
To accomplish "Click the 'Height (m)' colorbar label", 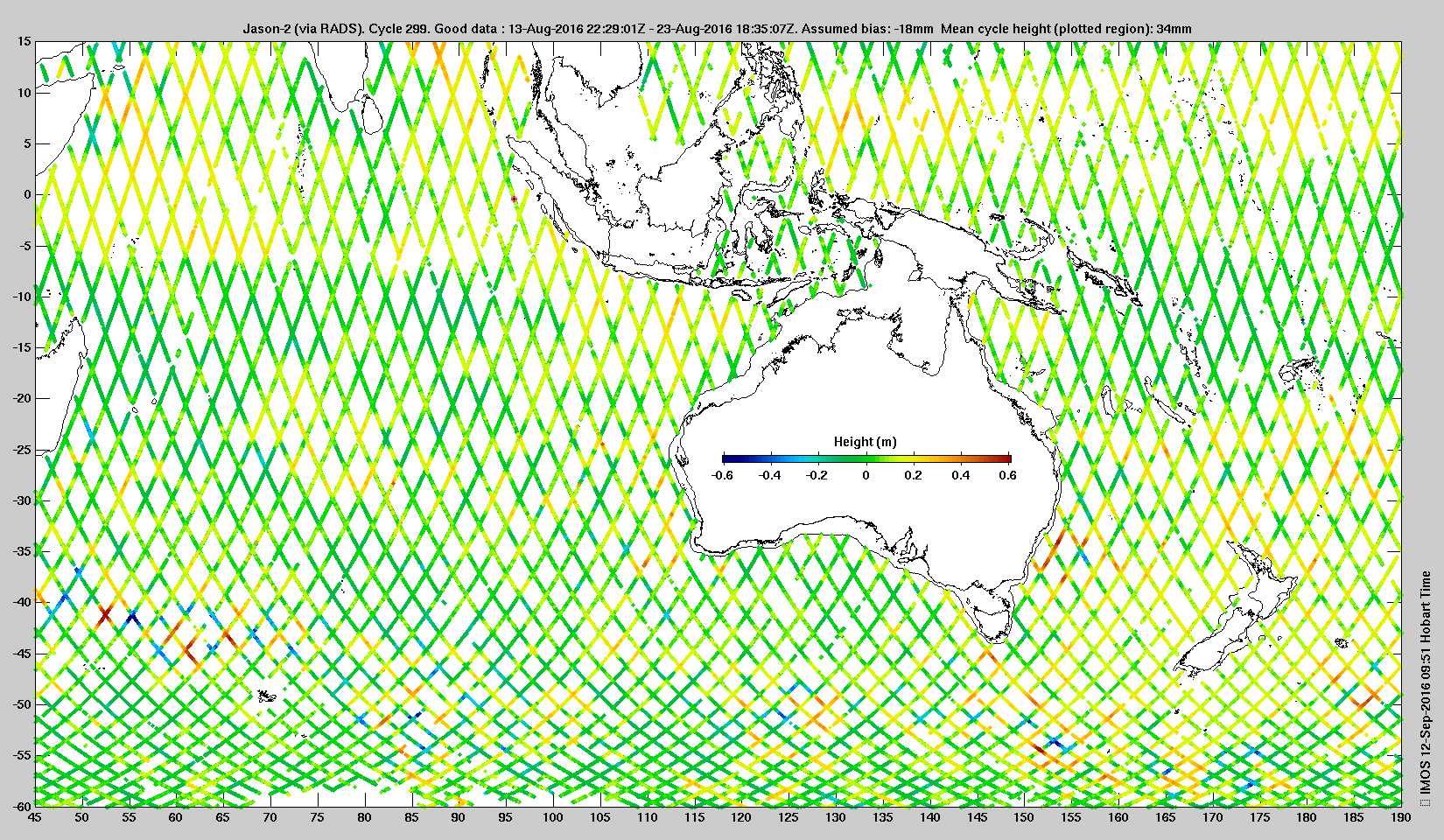I will pyautogui.click(x=865, y=442).
